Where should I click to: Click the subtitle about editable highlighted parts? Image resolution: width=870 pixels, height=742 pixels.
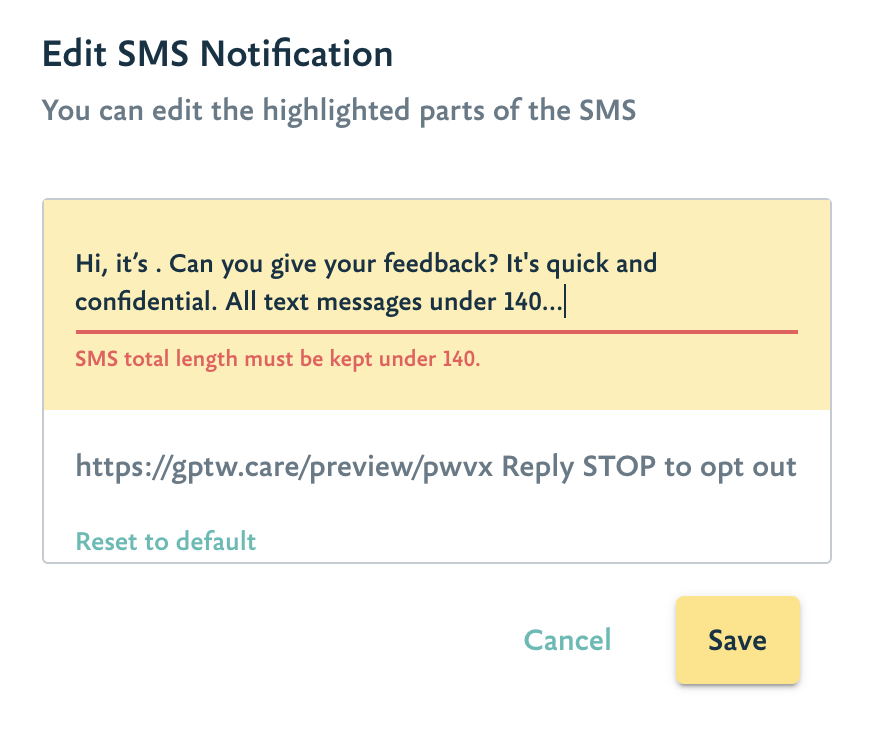[337, 110]
